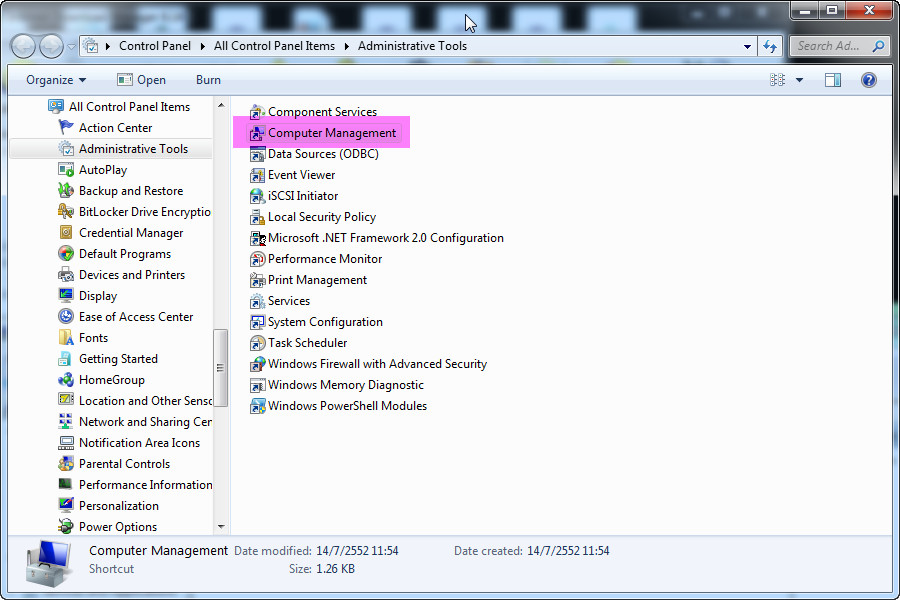Viewport: 900px width, 600px height.
Task: Click the Forward navigation button
Action: (x=51, y=47)
